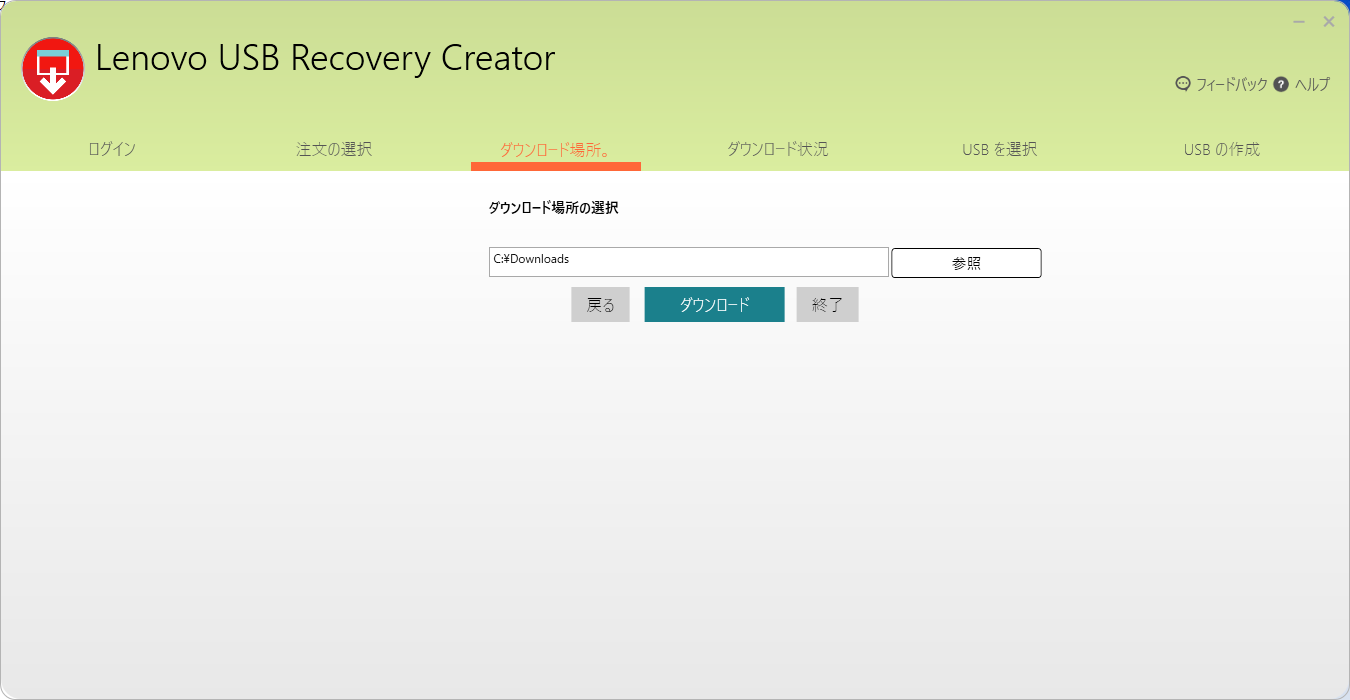Click the ダウンロード場所の選択 heading
Image resolution: width=1350 pixels, height=700 pixels.
(x=553, y=208)
